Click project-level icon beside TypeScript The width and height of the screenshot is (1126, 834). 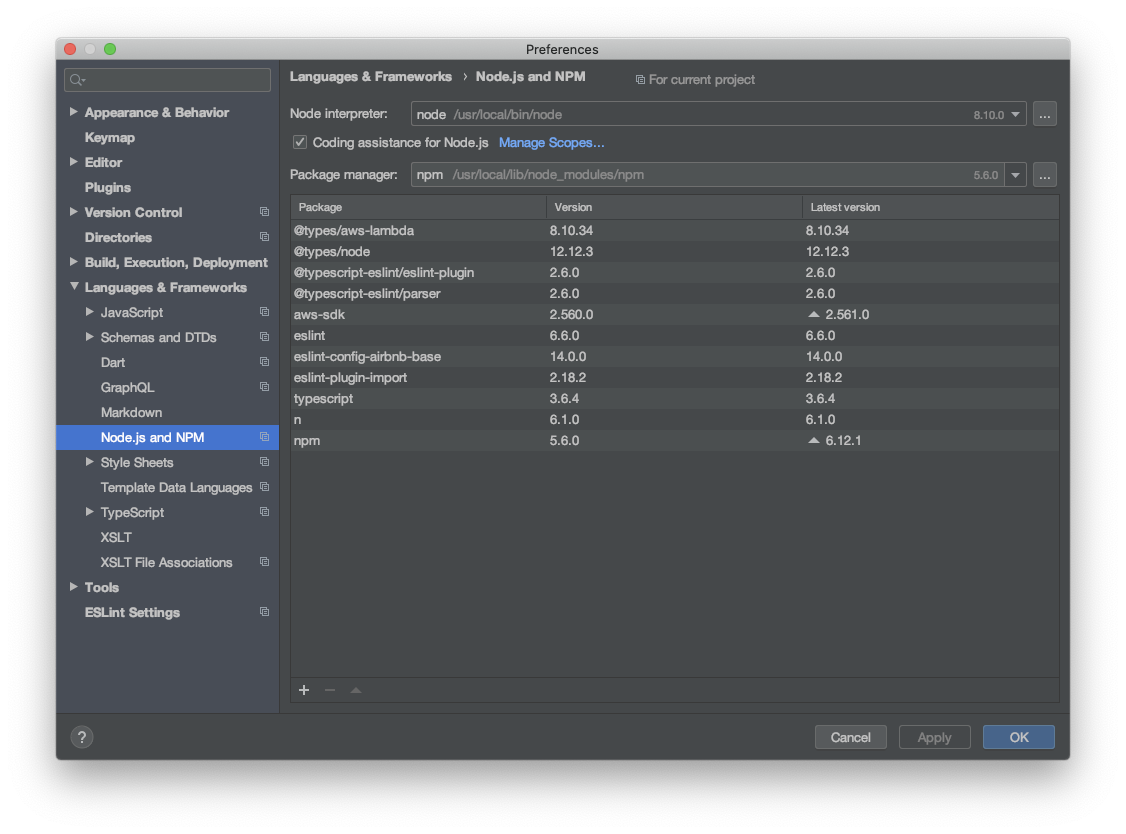point(264,512)
